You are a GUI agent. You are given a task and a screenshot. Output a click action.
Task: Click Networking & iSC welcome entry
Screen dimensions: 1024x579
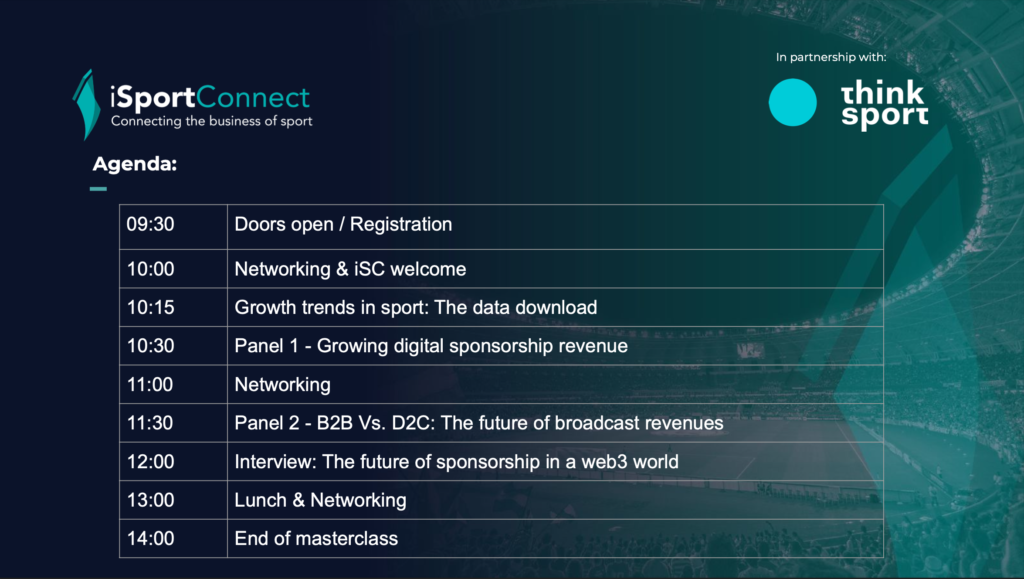point(350,269)
